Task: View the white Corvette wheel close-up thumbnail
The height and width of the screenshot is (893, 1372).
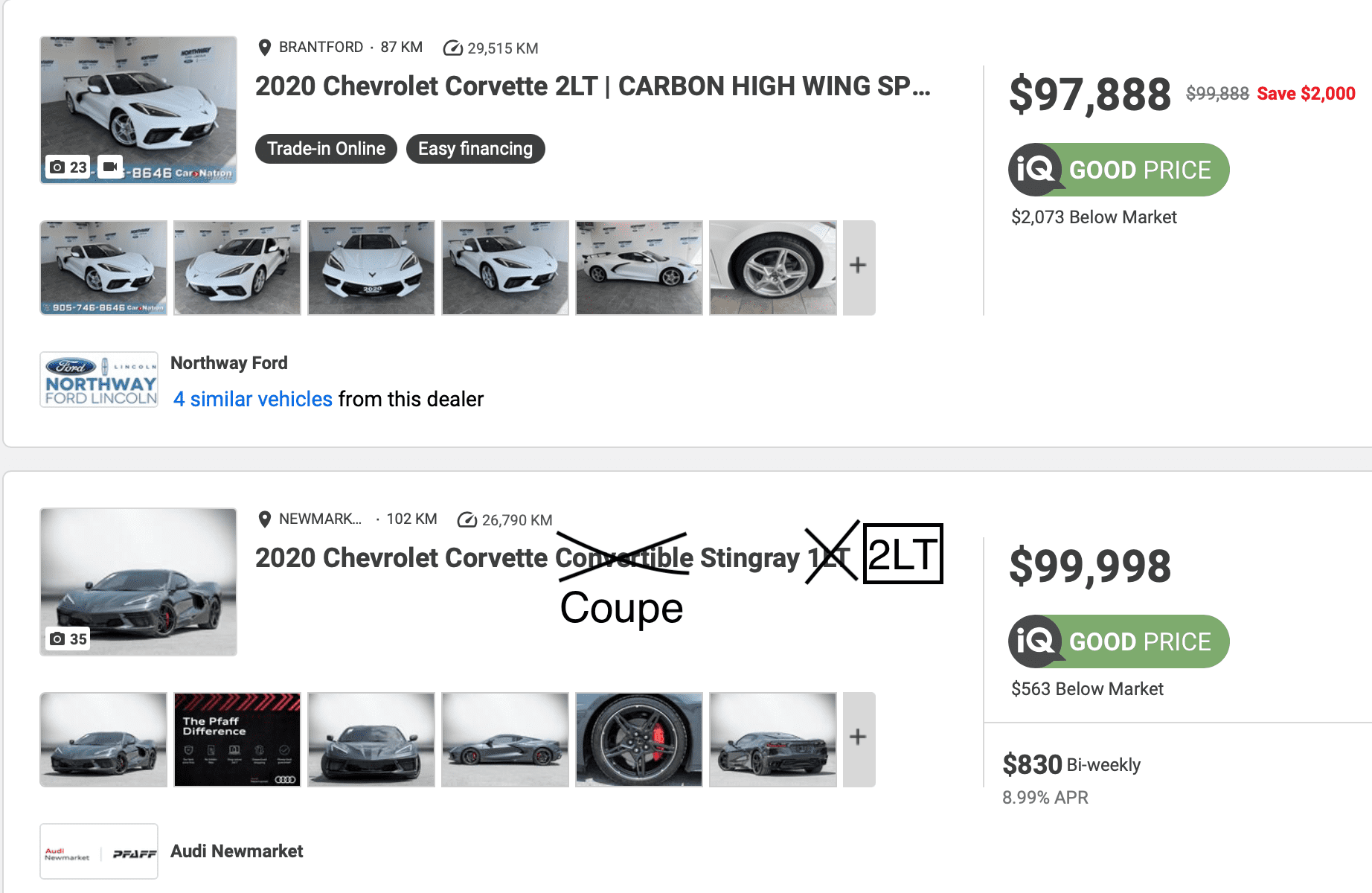Action: (x=772, y=267)
